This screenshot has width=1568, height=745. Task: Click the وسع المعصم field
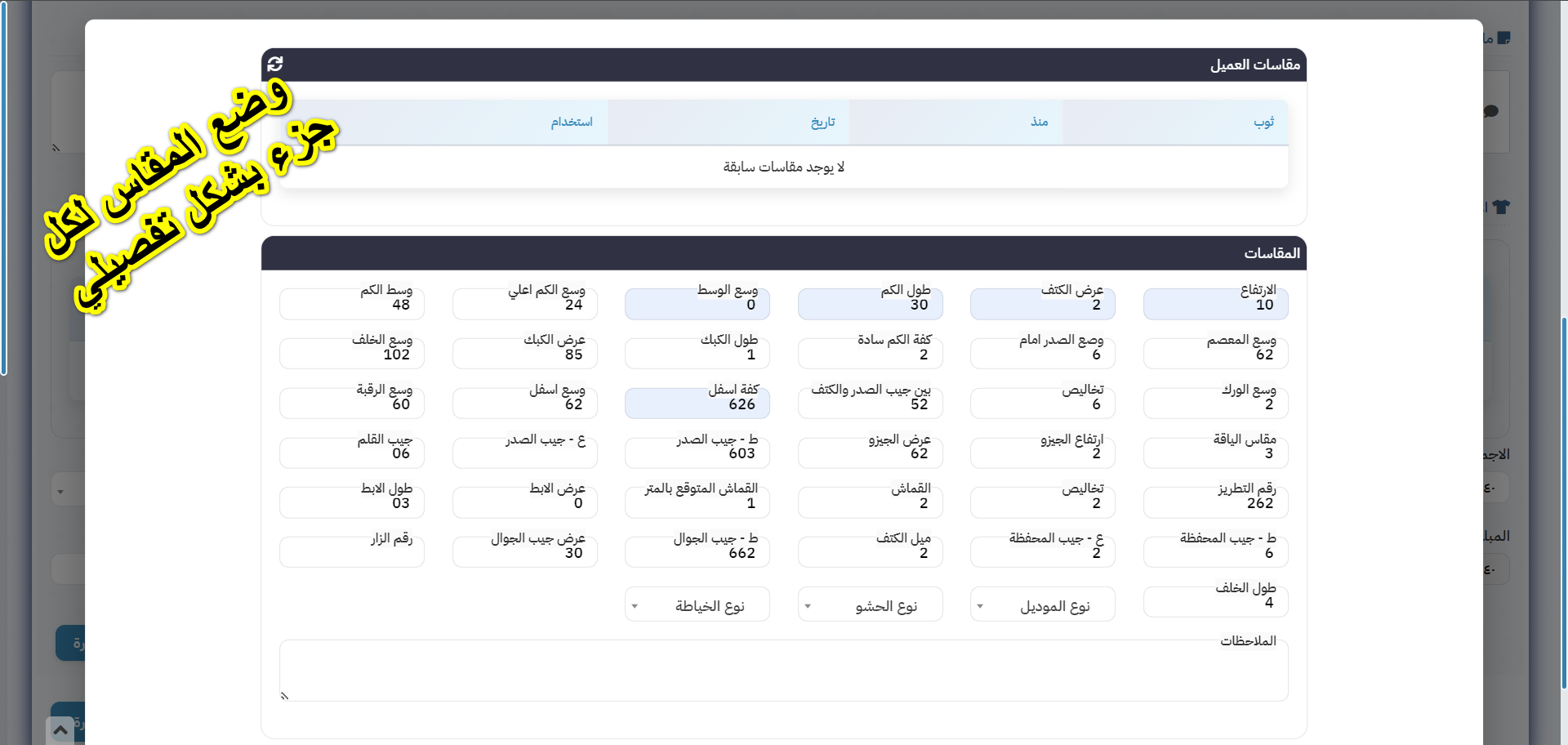1216,354
